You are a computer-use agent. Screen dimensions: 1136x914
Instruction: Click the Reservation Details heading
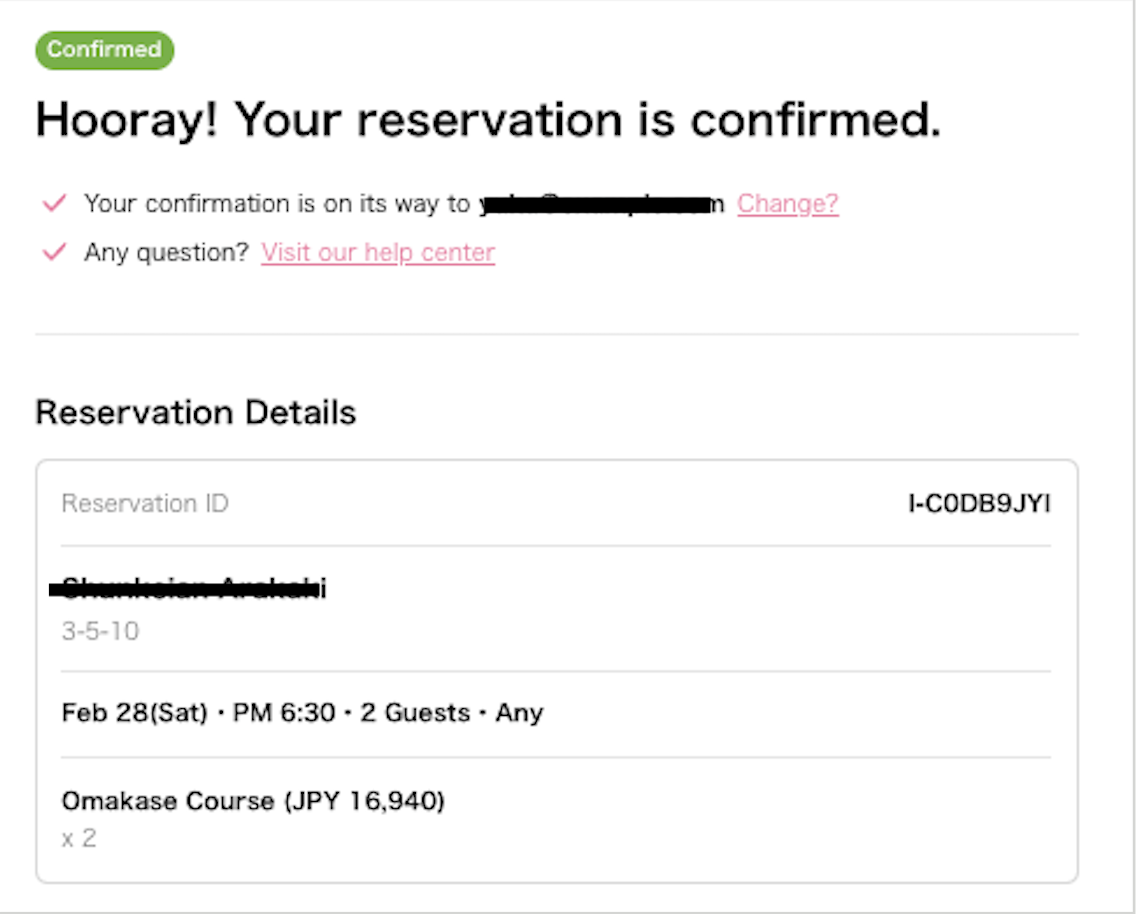point(196,412)
